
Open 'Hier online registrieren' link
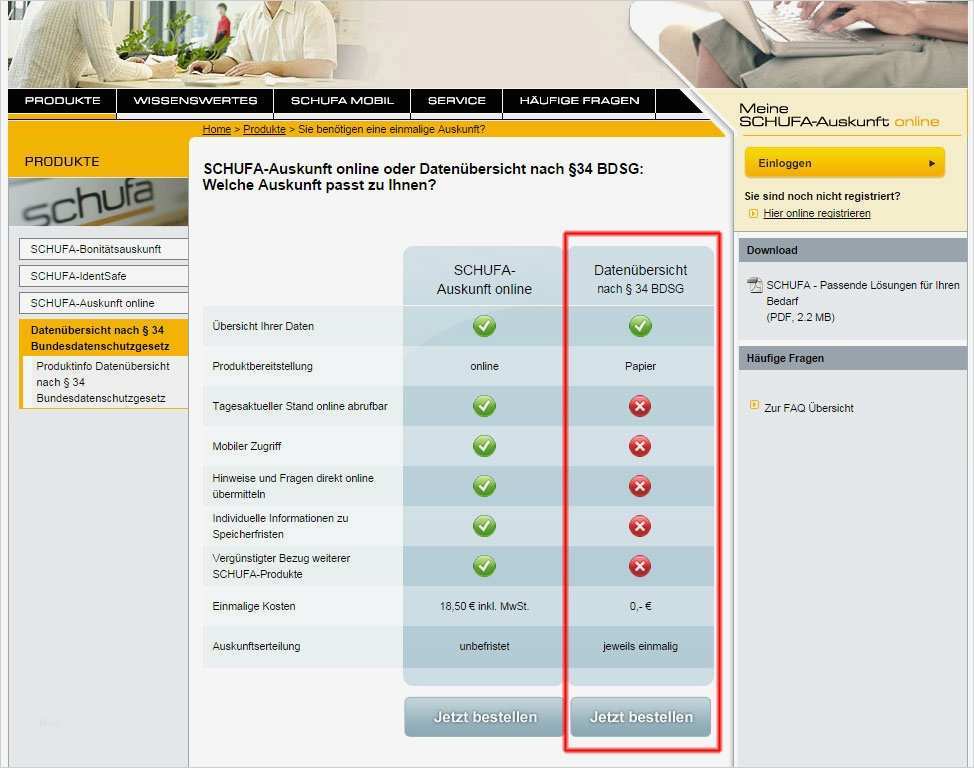coord(817,213)
